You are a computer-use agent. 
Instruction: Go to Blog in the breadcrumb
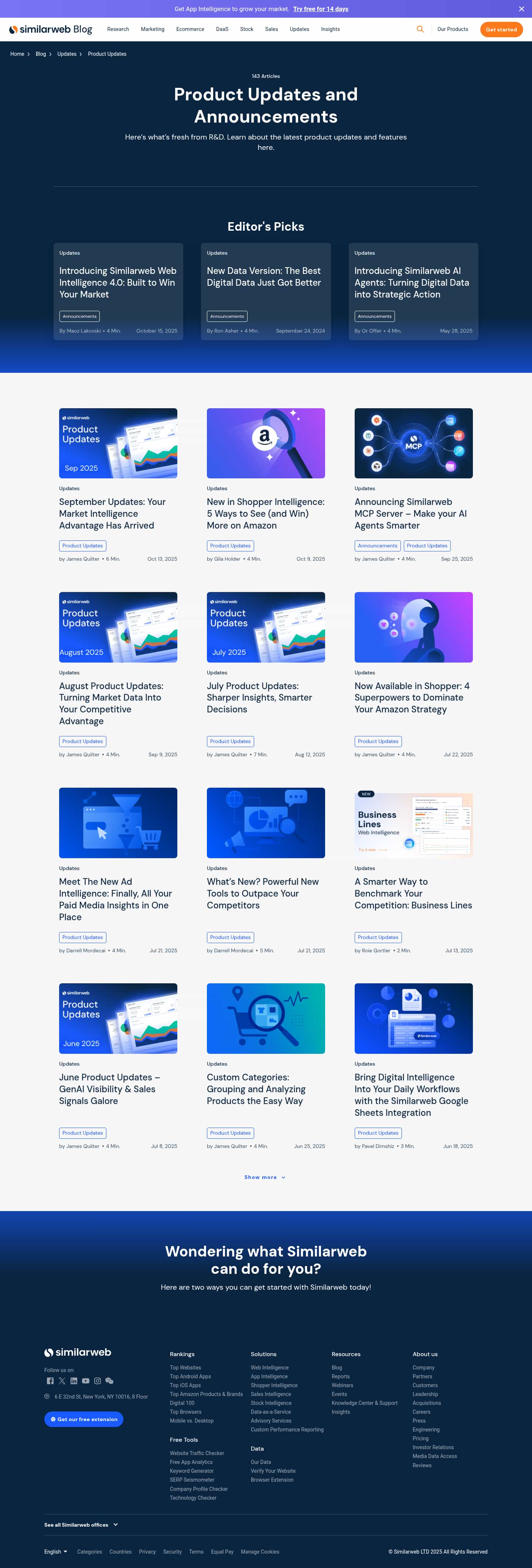click(x=41, y=54)
